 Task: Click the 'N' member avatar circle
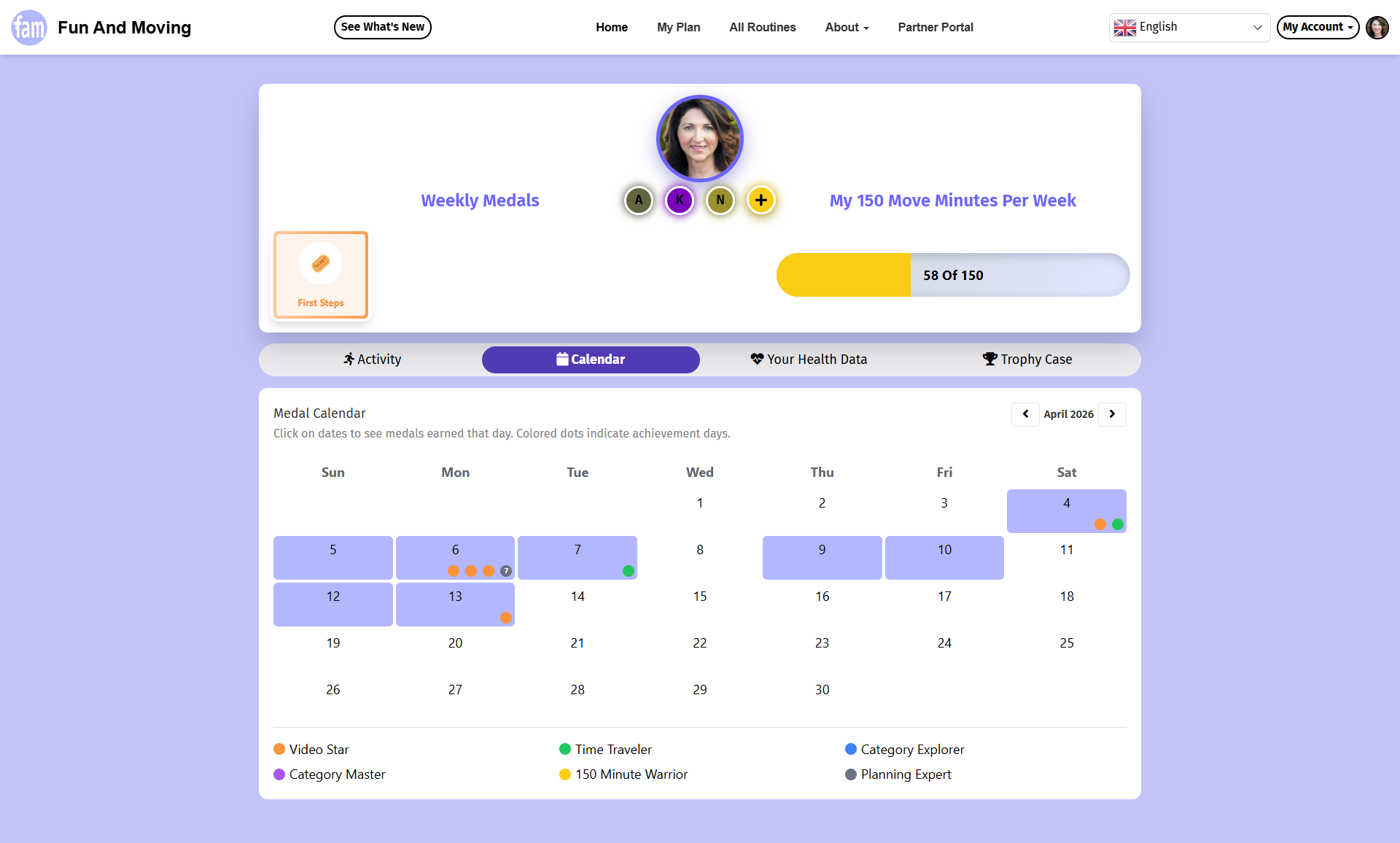(720, 200)
